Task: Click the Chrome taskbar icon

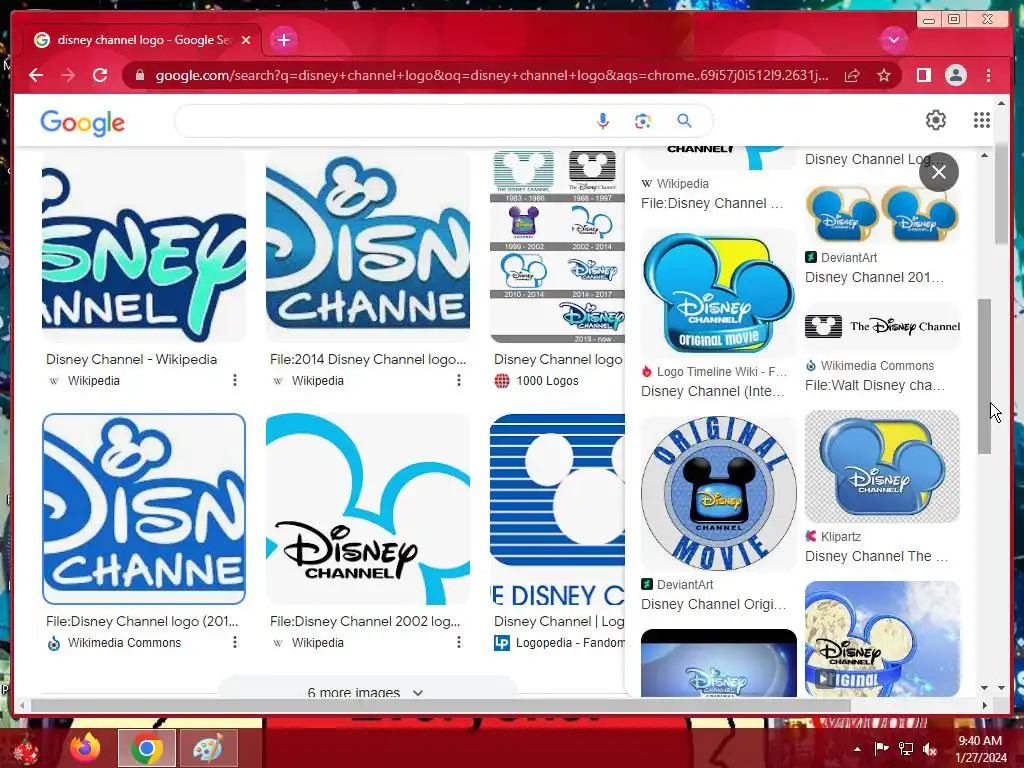Action: (x=147, y=748)
